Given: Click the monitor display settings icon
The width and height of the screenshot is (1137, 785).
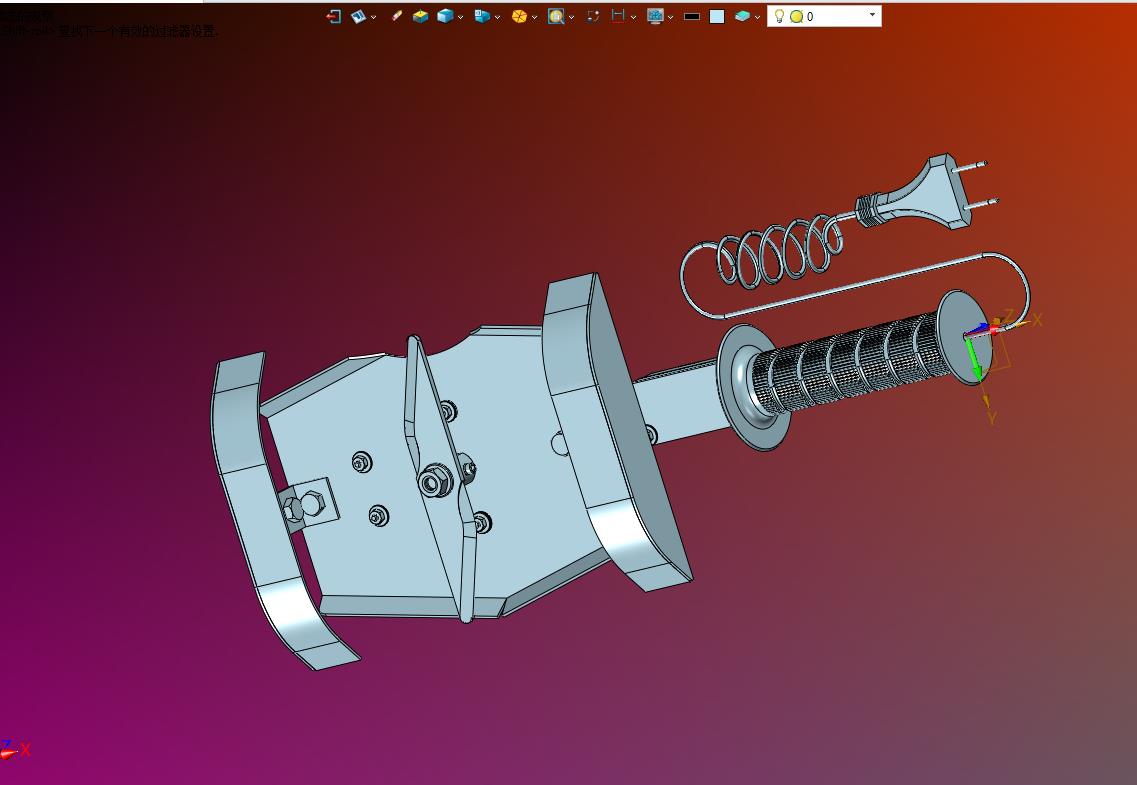Looking at the screenshot, I should coord(656,17).
